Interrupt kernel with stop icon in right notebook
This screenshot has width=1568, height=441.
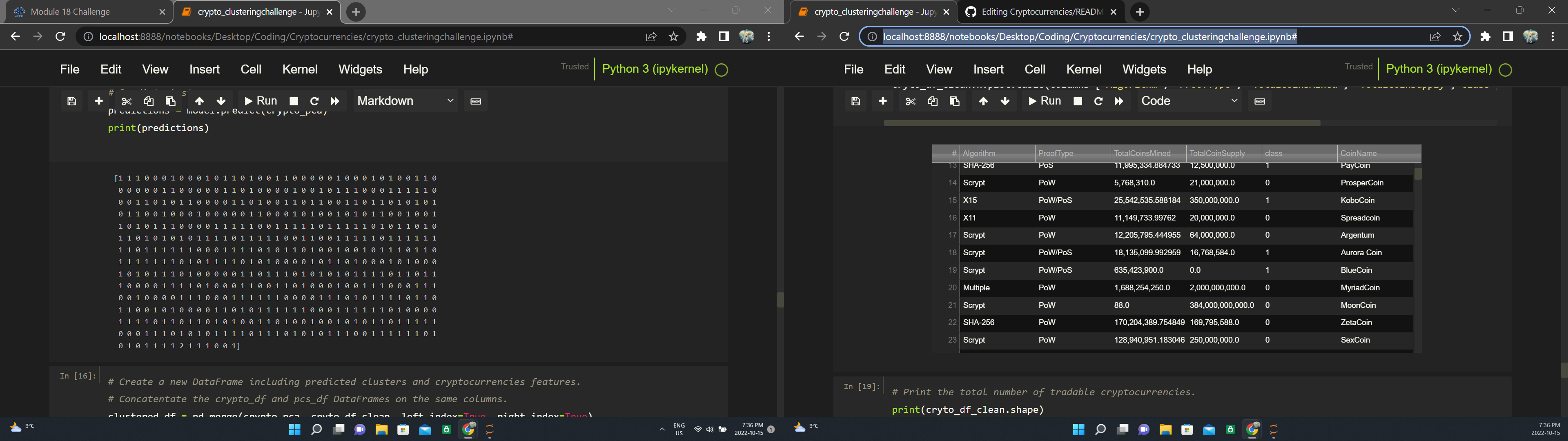(x=1078, y=101)
